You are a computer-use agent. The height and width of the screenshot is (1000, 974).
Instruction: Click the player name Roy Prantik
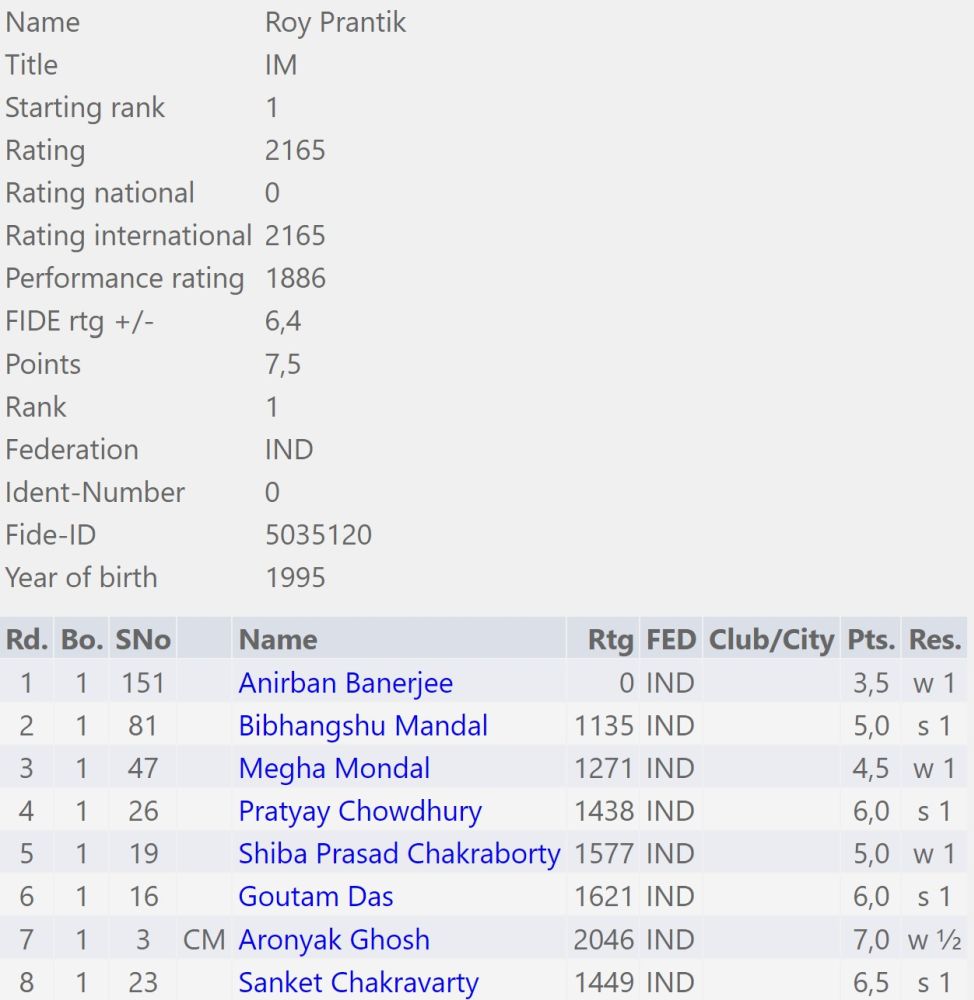(x=336, y=22)
